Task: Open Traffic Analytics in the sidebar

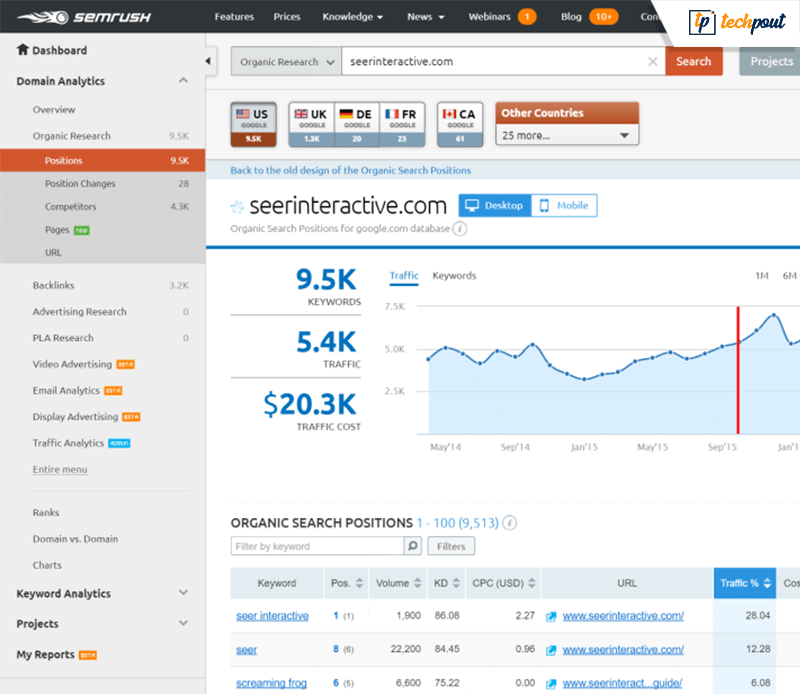Action: 68,443
